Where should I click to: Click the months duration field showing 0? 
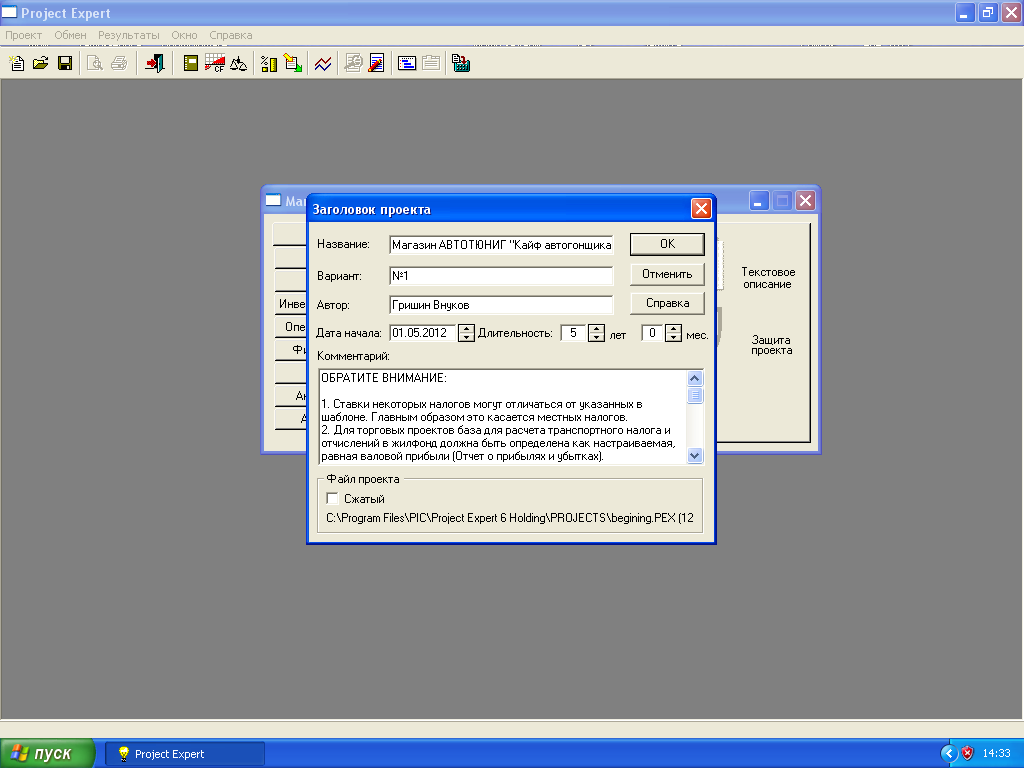pyautogui.click(x=652, y=333)
